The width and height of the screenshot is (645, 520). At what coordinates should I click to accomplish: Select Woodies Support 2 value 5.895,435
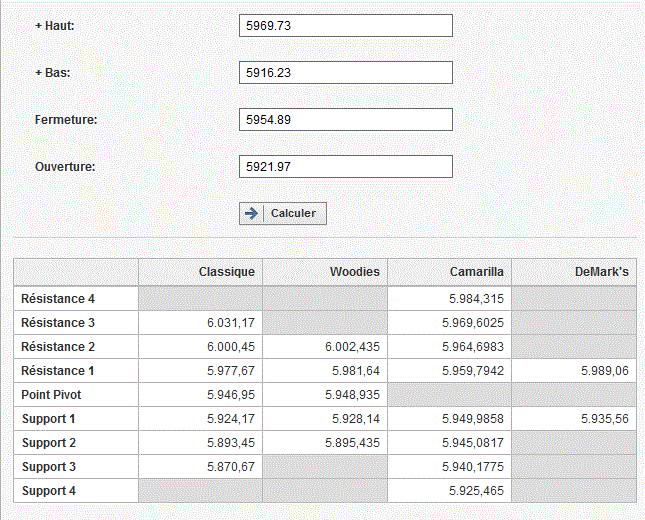(352, 443)
